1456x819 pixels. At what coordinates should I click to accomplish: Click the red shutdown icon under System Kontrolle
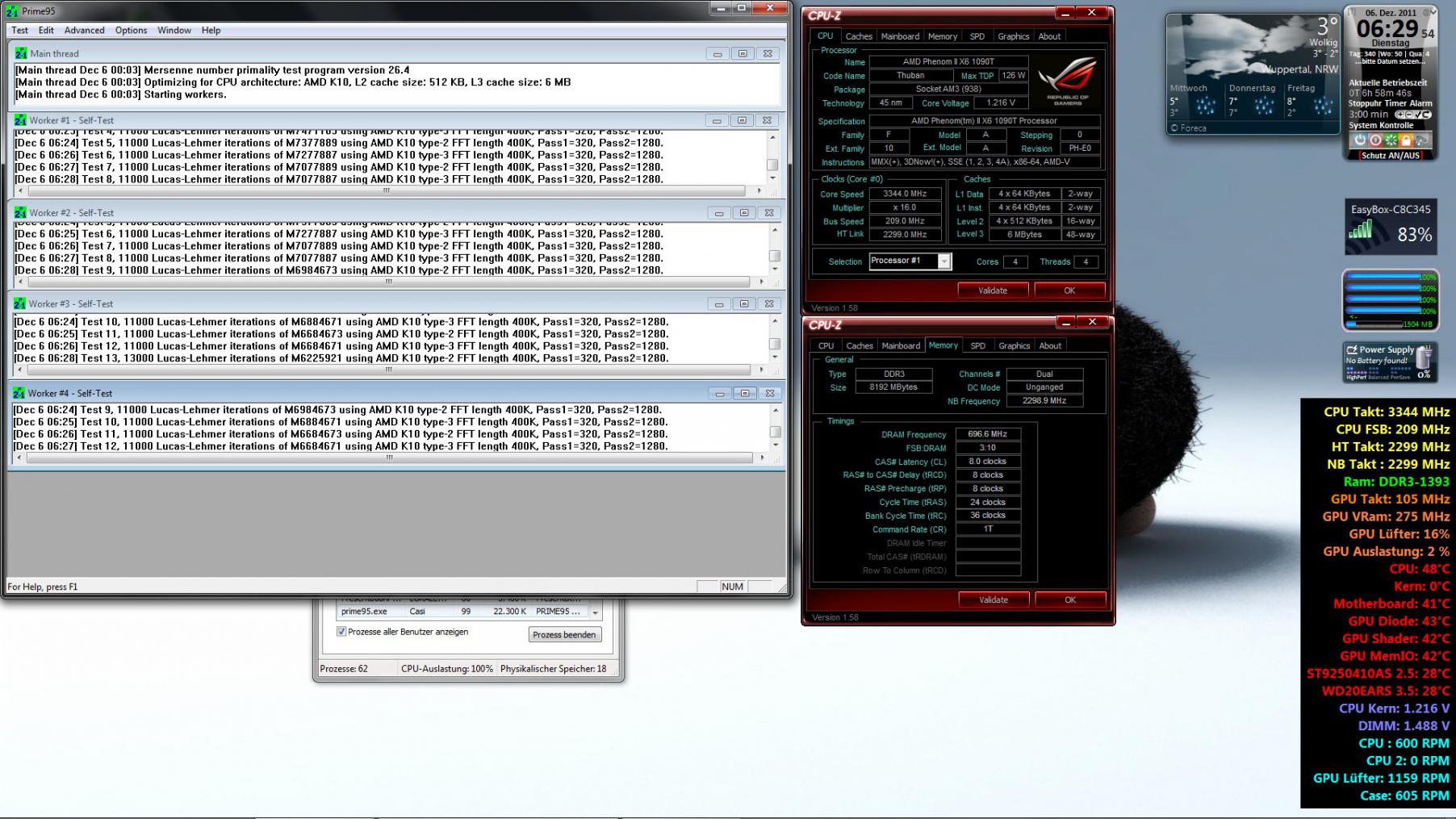tap(1375, 140)
